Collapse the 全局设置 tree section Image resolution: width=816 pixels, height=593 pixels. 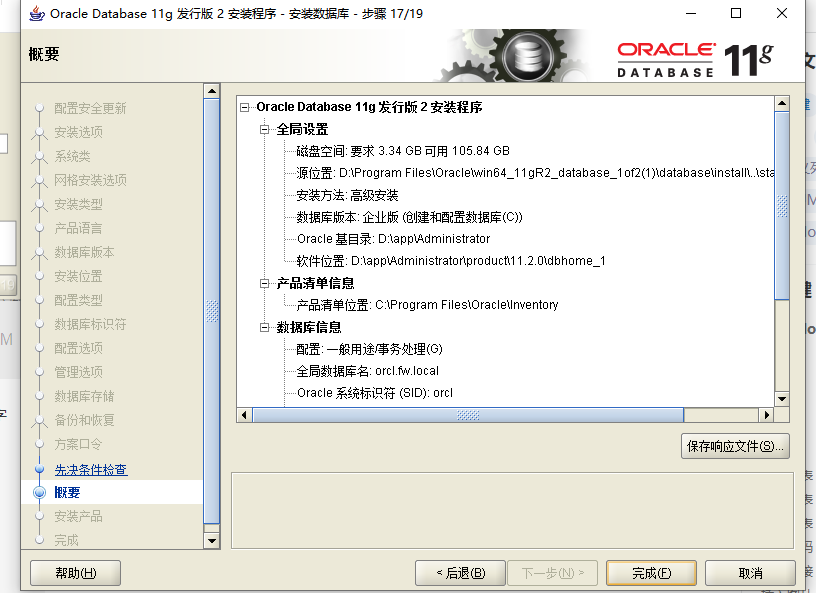pos(264,130)
